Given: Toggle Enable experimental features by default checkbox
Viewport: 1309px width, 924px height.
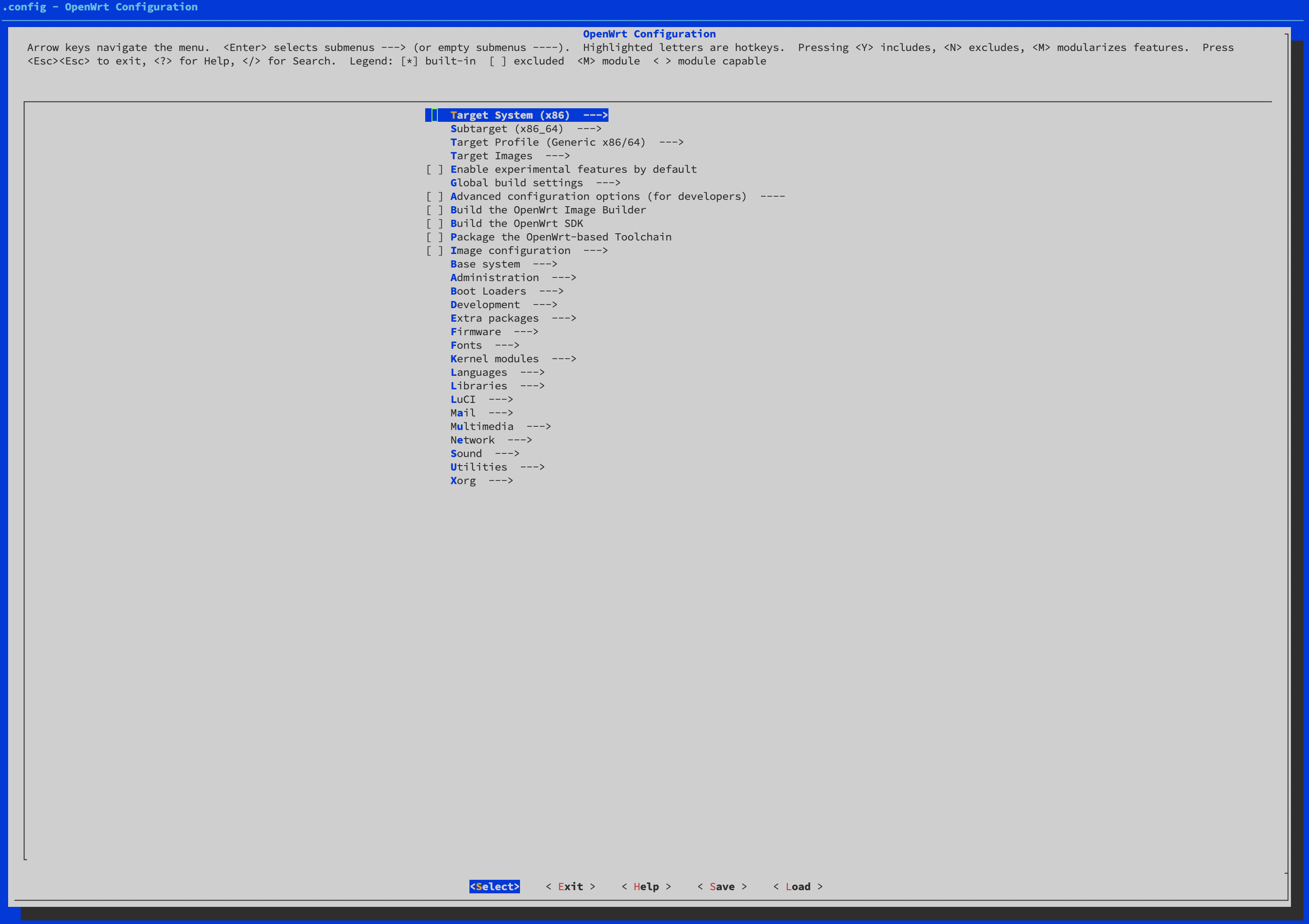Looking at the screenshot, I should [x=434, y=169].
